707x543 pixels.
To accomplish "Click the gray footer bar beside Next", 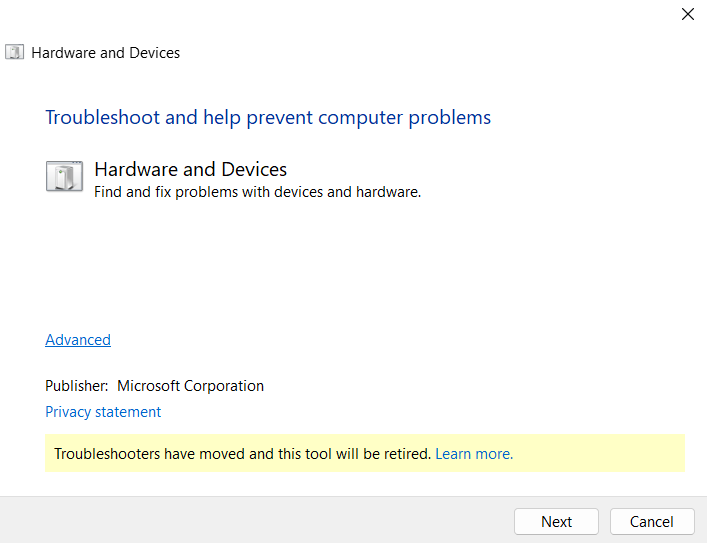I will click(x=257, y=520).
